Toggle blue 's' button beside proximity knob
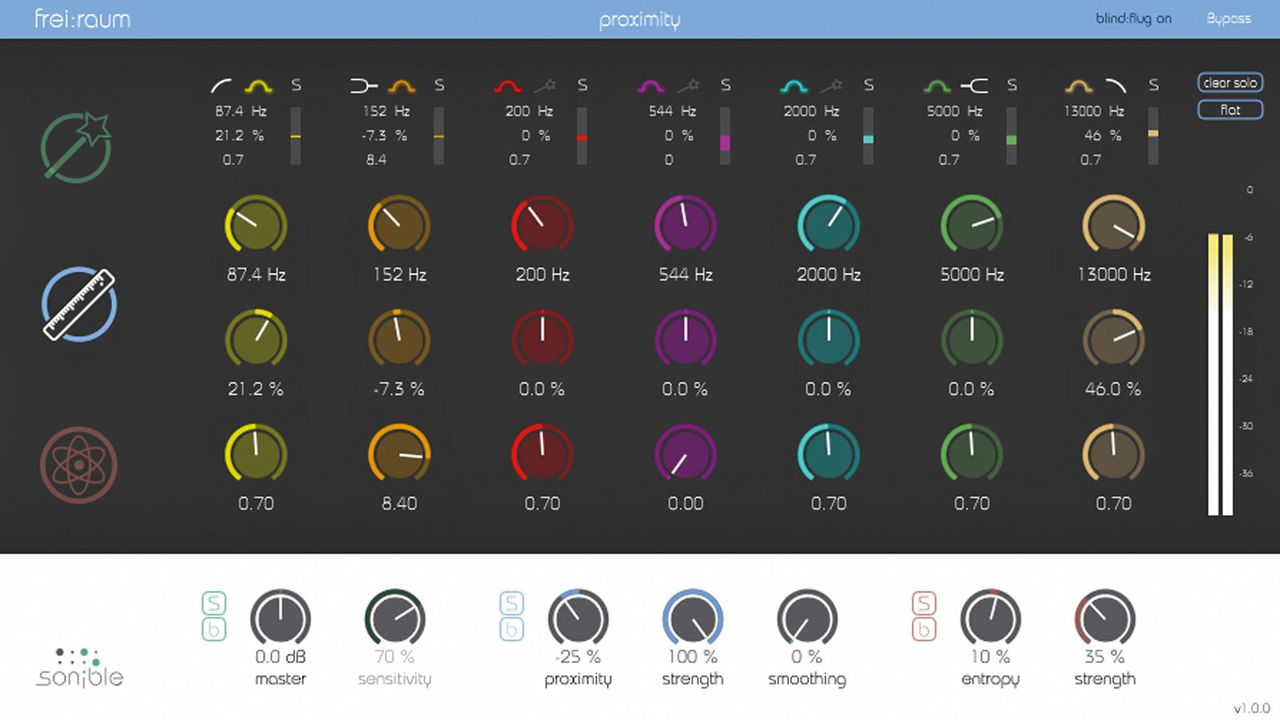Viewport: 1280px width, 720px height. click(511, 603)
